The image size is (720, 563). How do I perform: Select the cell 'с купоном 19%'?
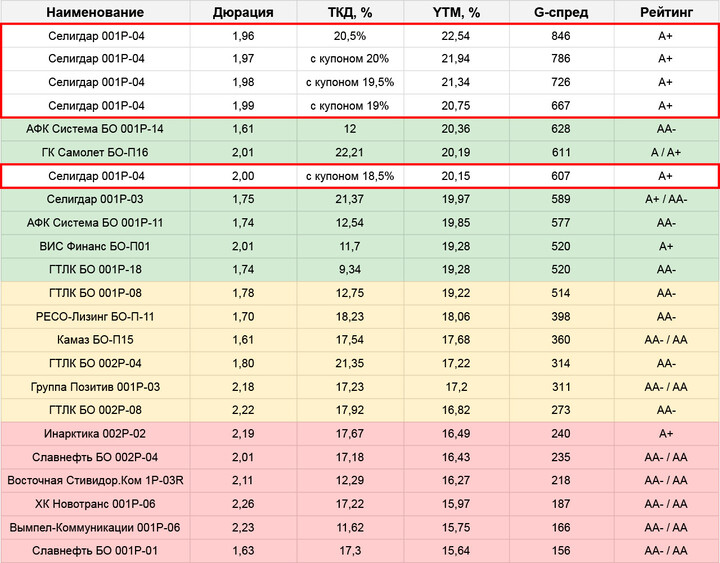click(x=350, y=106)
